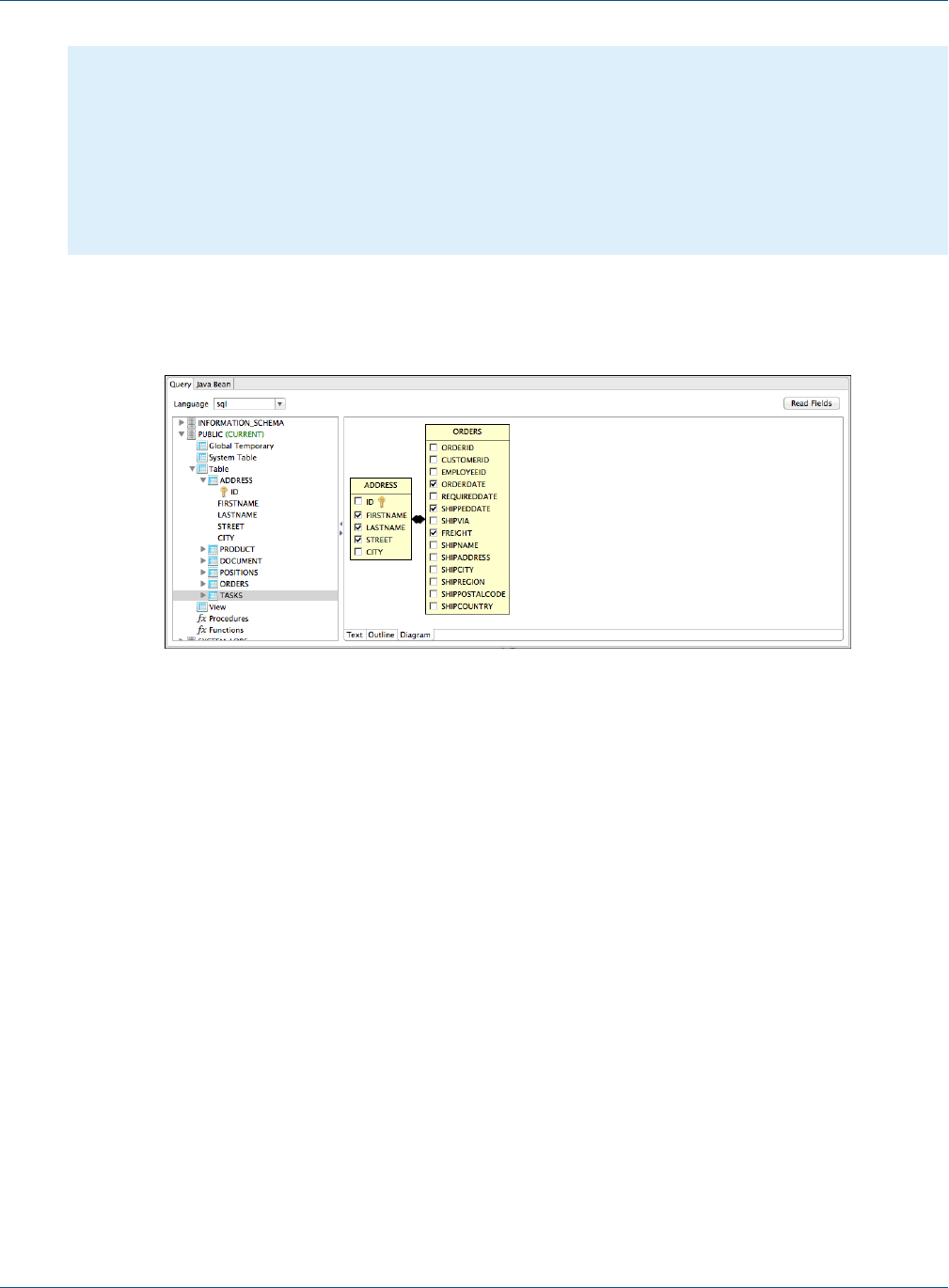This screenshot has width=949, height=1288.
Task: Click the DOCUMENT table icon
Action: [214, 560]
